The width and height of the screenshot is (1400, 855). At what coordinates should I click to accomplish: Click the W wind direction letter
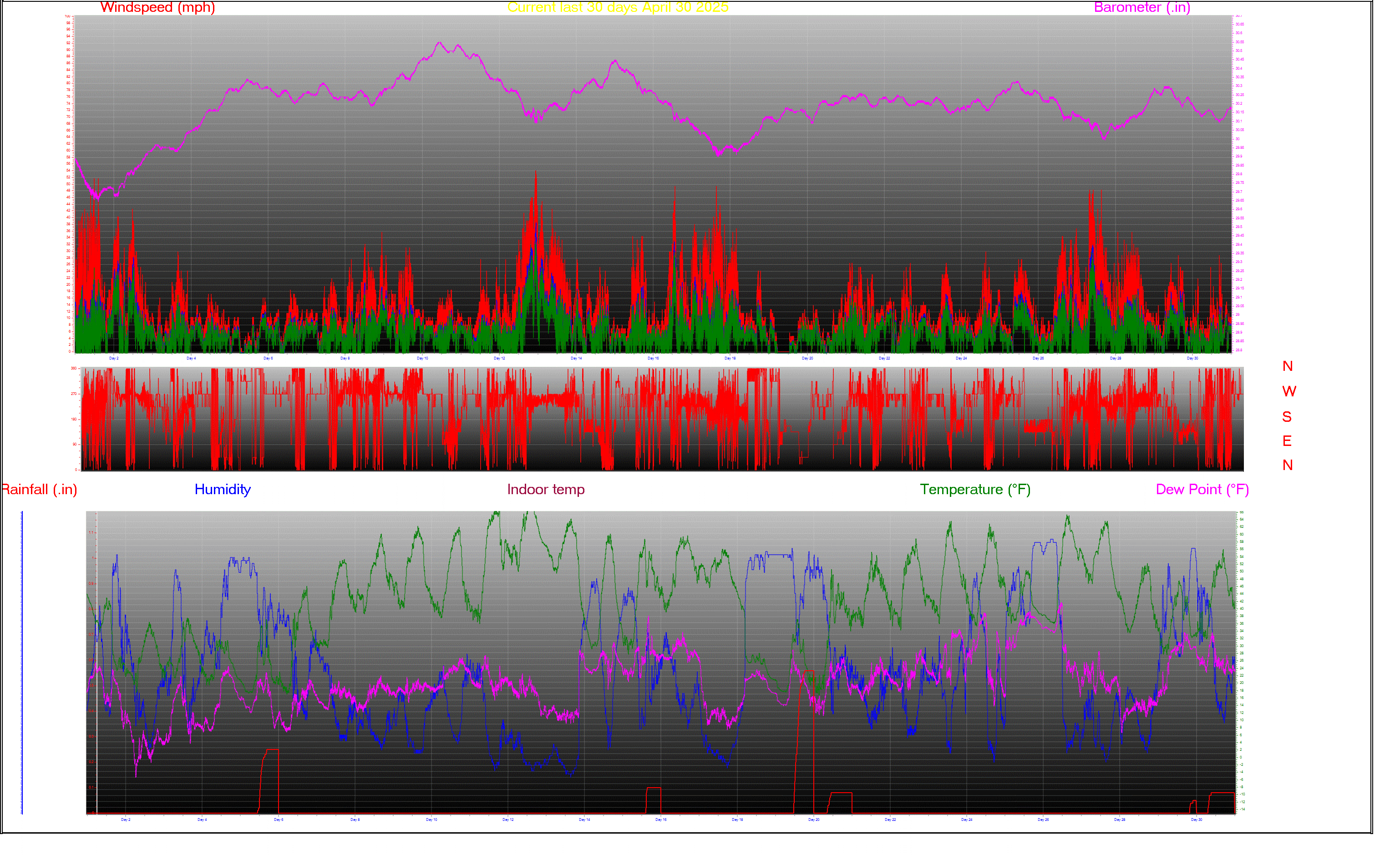point(1289,391)
